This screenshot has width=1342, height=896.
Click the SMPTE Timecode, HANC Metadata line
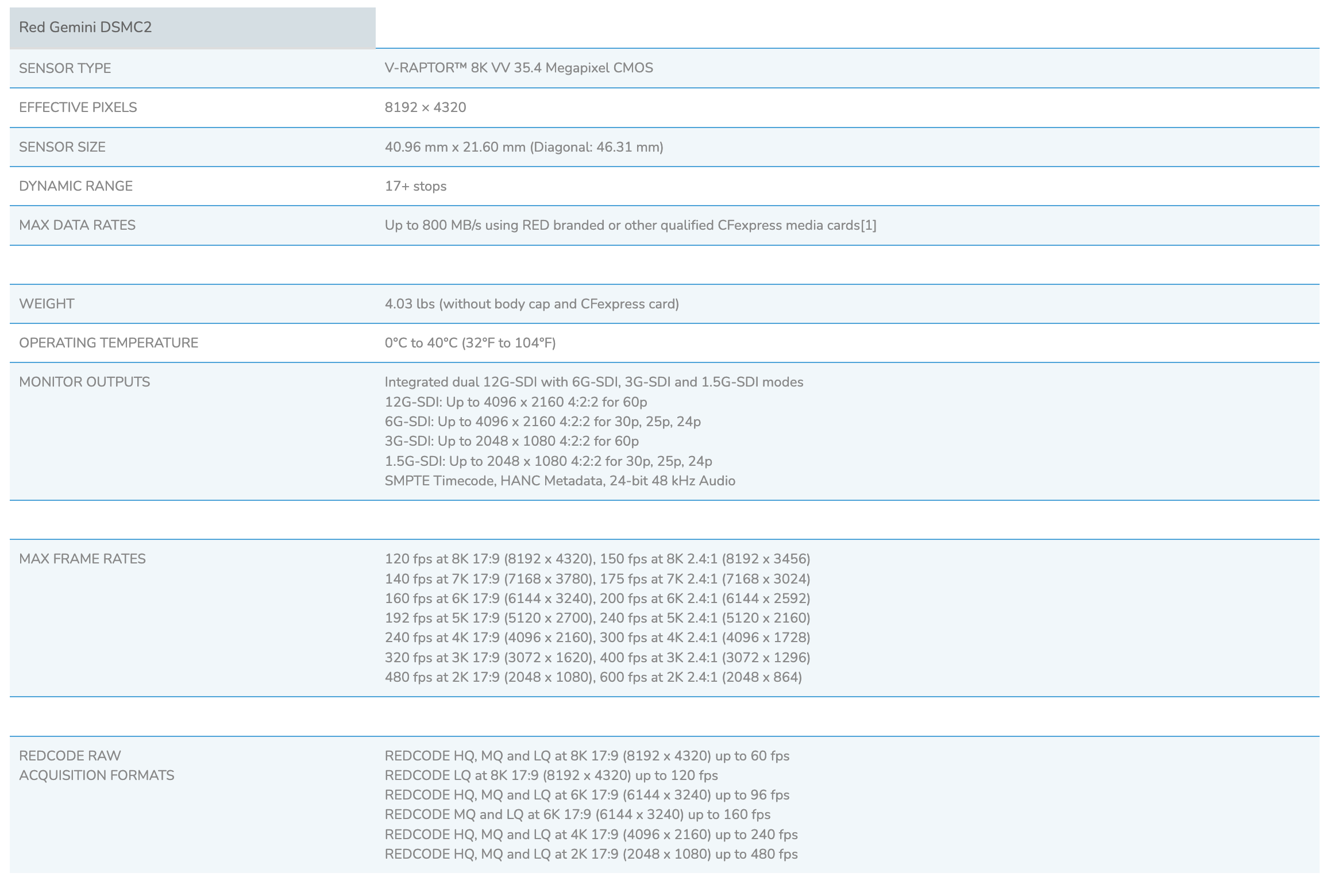pos(560,481)
